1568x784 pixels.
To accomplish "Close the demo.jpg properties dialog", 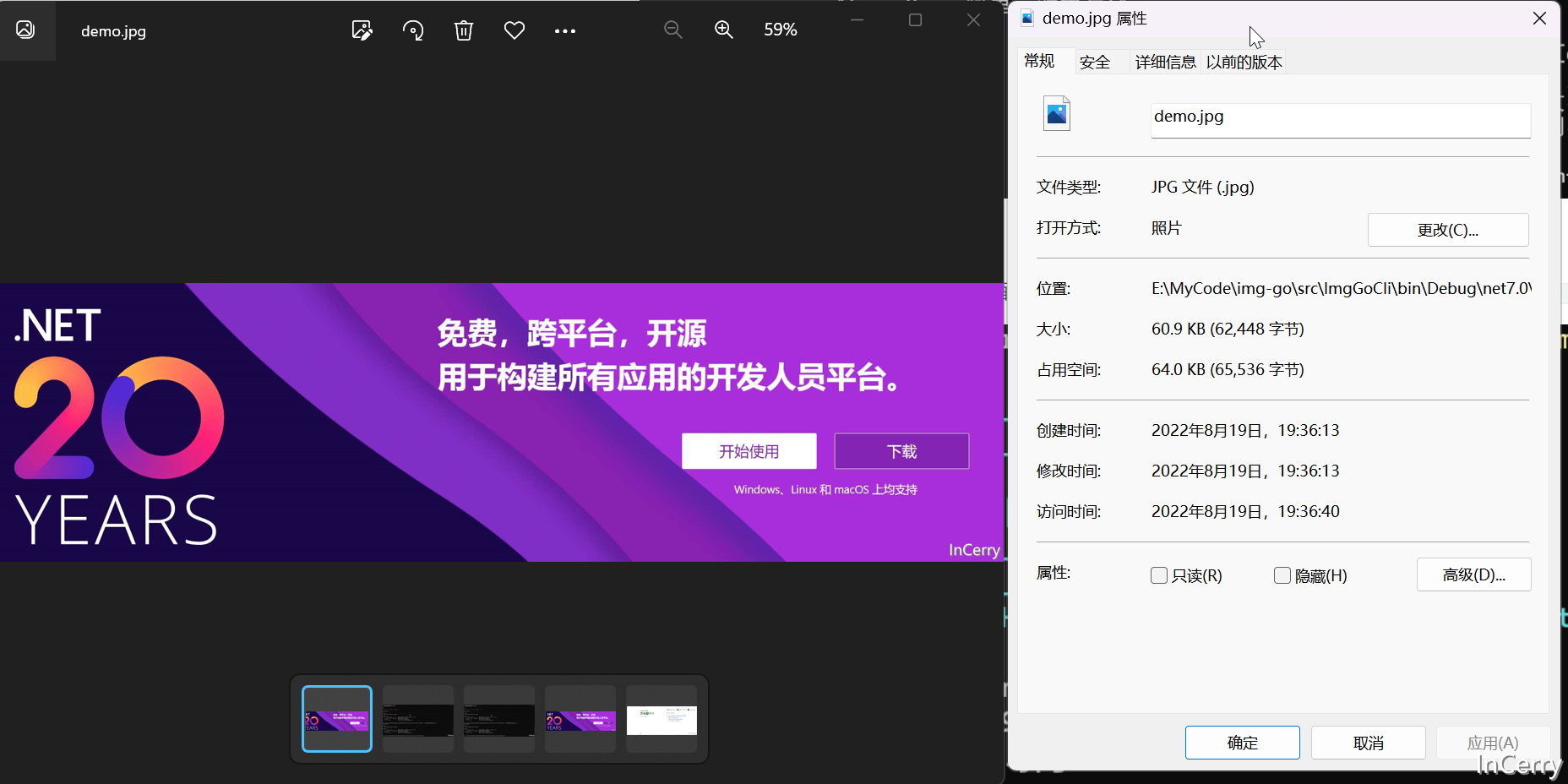I will (1539, 18).
